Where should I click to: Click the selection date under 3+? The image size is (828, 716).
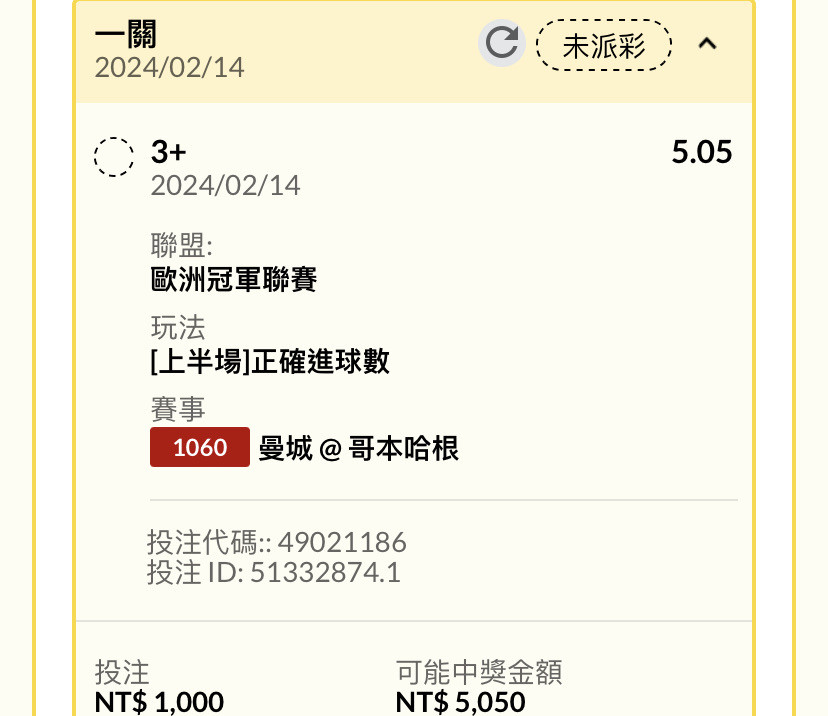[225, 186]
